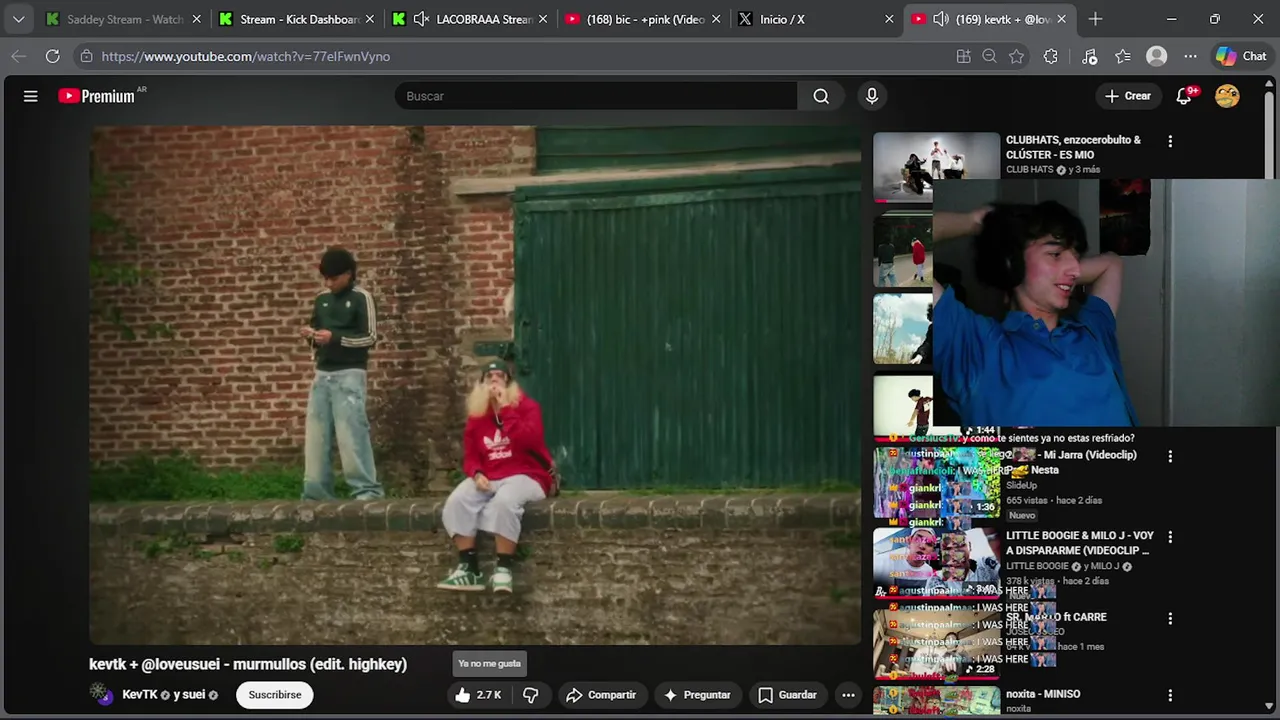Open more actions ellipsis under the video
This screenshot has width=1280, height=720.
click(x=848, y=695)
